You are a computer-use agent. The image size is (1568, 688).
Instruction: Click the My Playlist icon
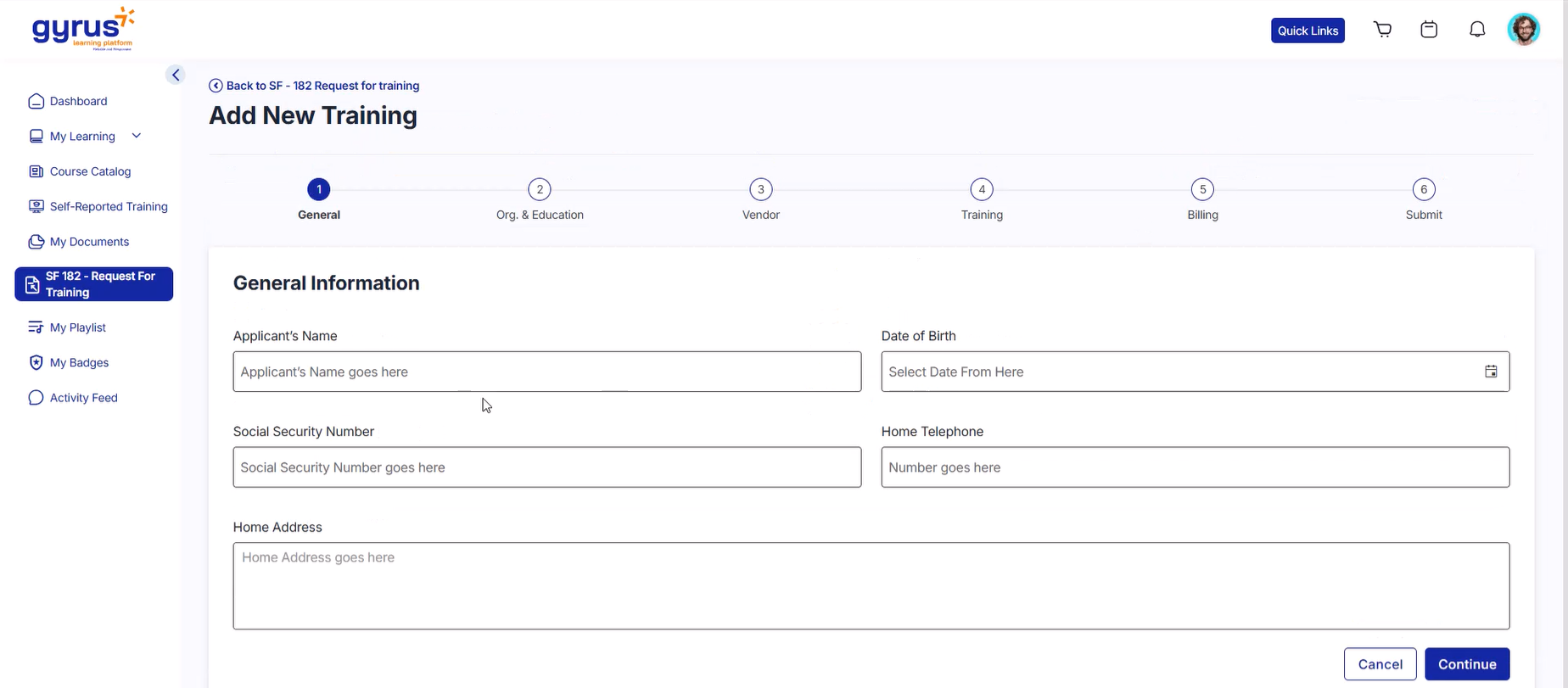point(36,327)
